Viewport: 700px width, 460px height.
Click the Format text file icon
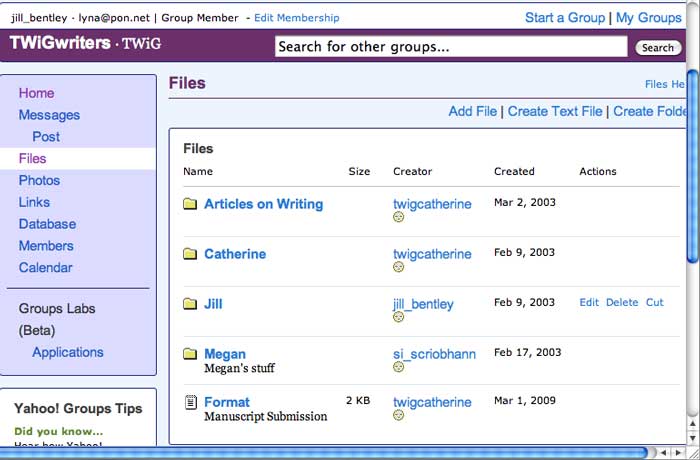[x=191, y=402]
